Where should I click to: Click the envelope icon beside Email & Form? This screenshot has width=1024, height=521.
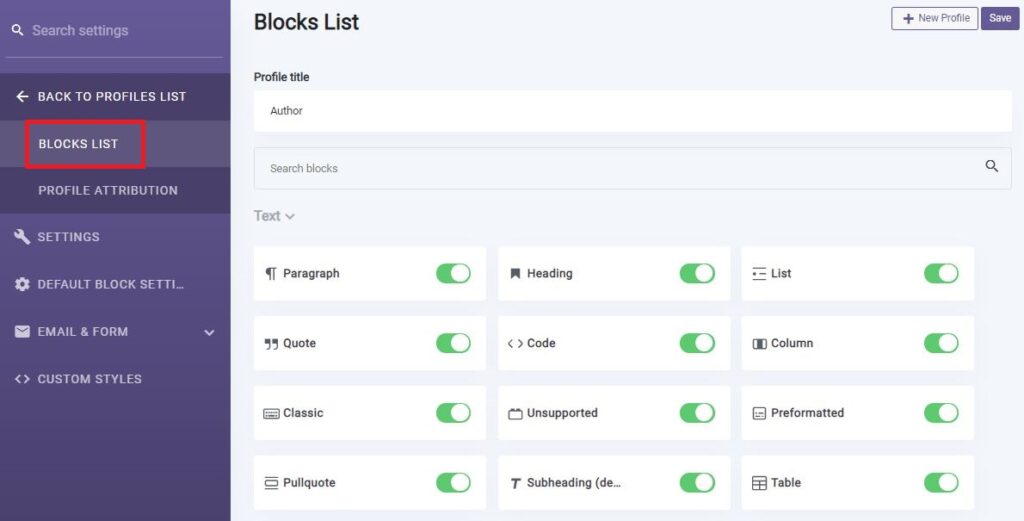(22, 332)
